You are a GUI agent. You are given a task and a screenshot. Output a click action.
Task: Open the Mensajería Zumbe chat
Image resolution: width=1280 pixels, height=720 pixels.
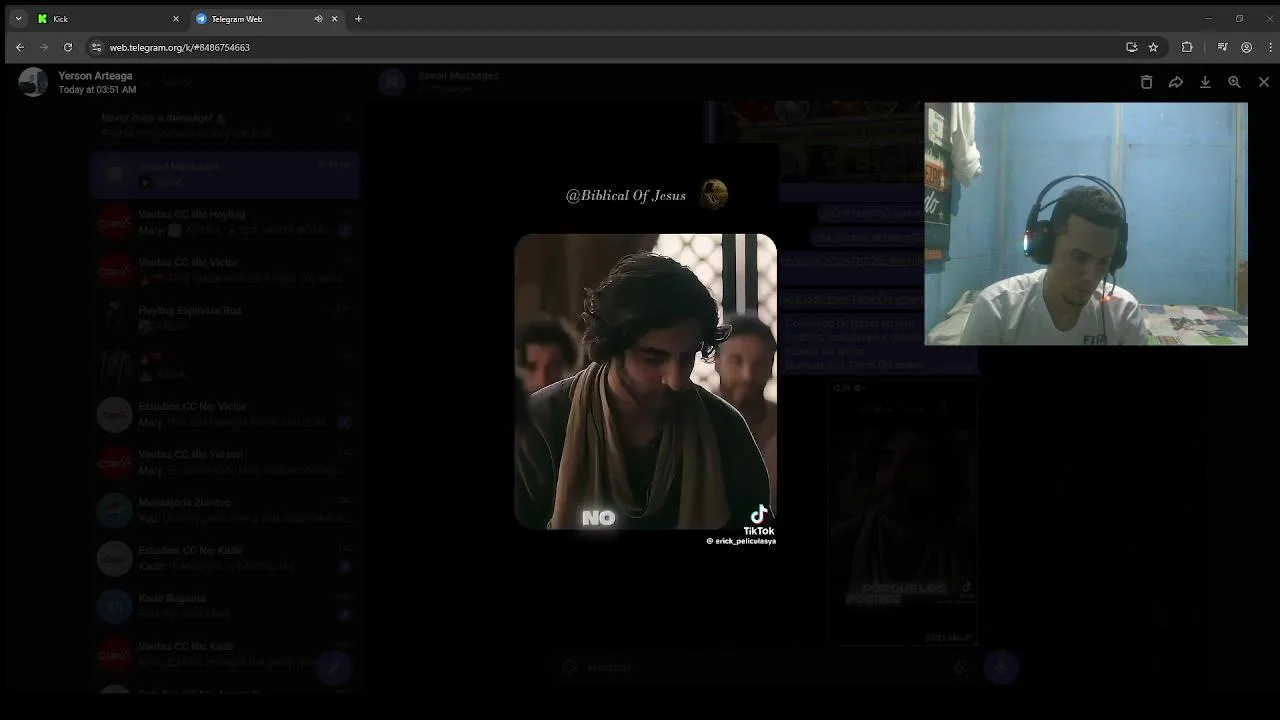pos(225,510)
